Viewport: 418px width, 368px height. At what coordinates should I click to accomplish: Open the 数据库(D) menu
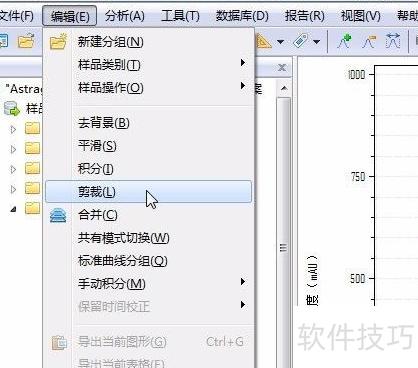(242, 16)
